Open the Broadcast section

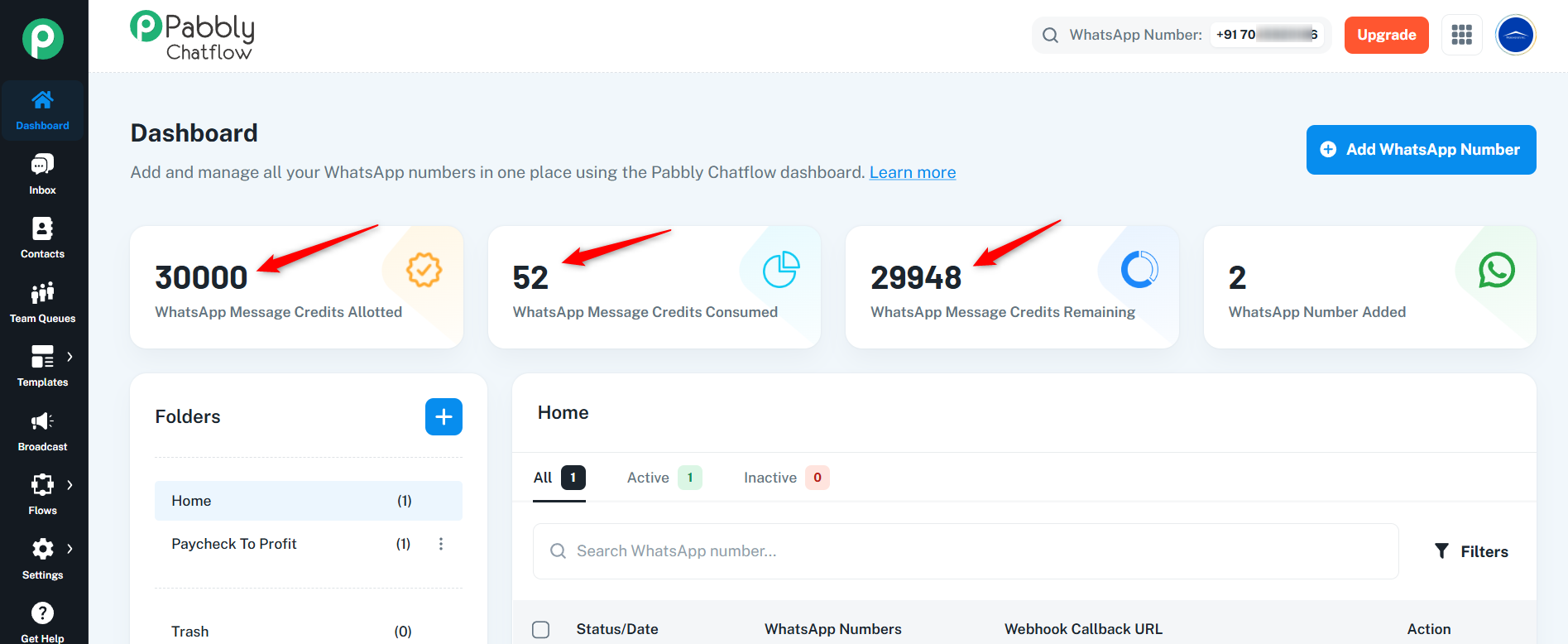(x=42, y=430)
